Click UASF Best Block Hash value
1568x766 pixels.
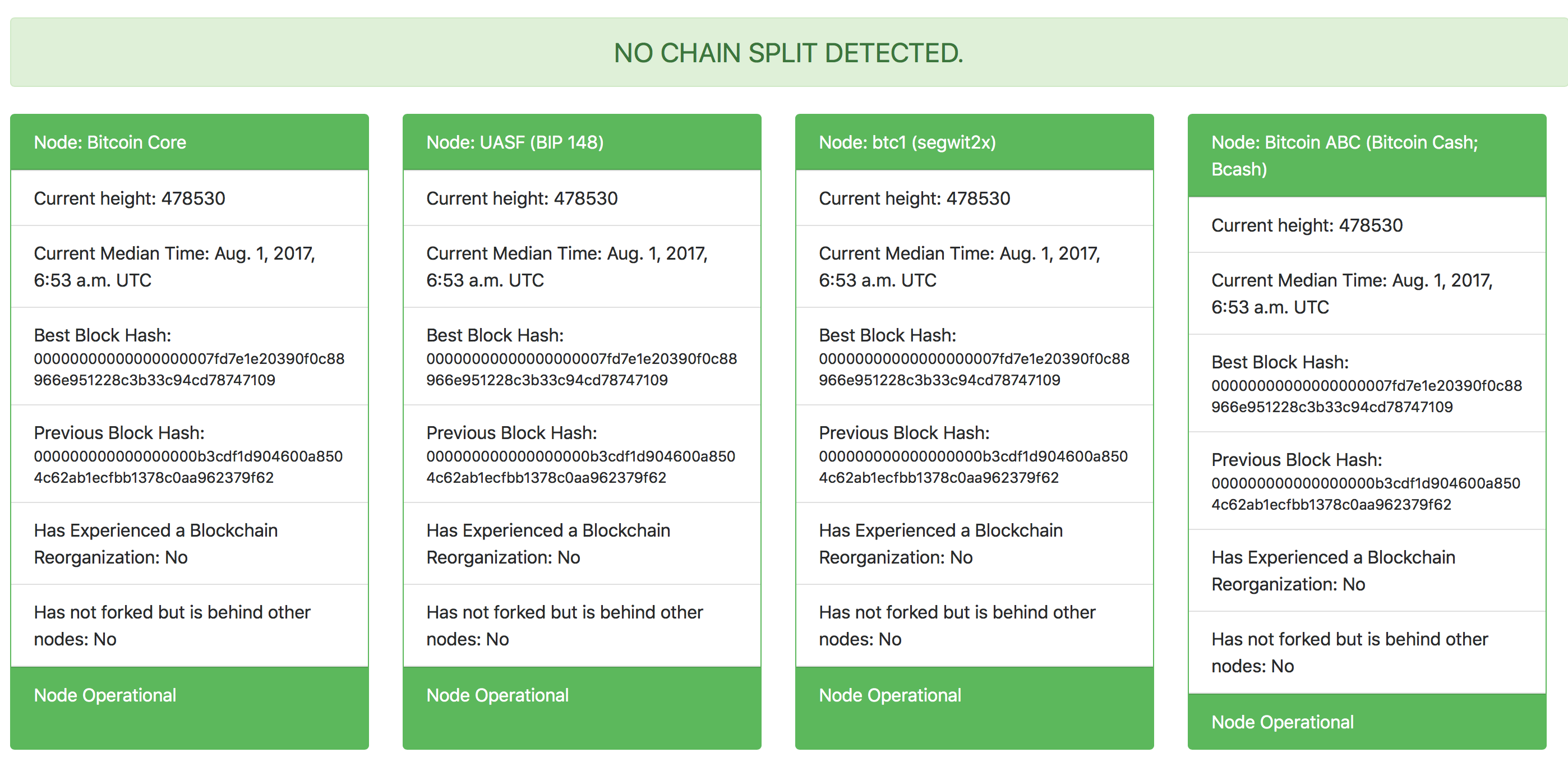[582, 370]
